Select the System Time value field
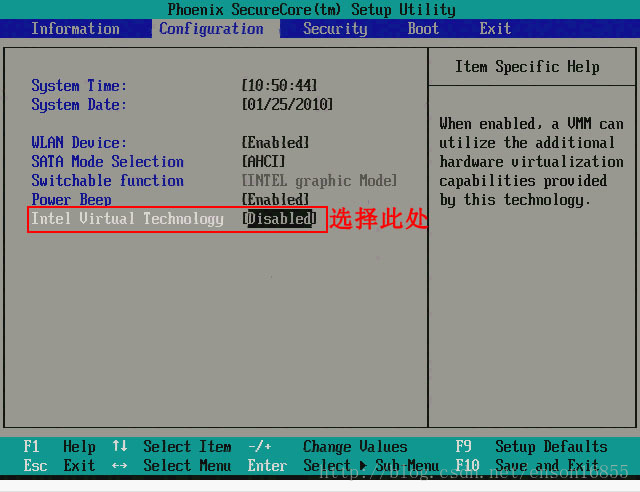This screenshot has width=640, height=492. coord(280,85)
